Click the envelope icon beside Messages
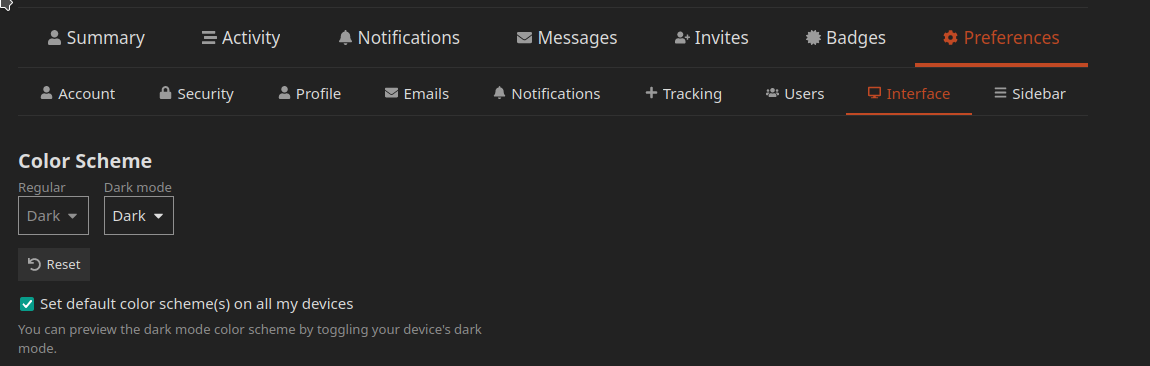Screen dimensions: 1150x366 click(524, 37)
